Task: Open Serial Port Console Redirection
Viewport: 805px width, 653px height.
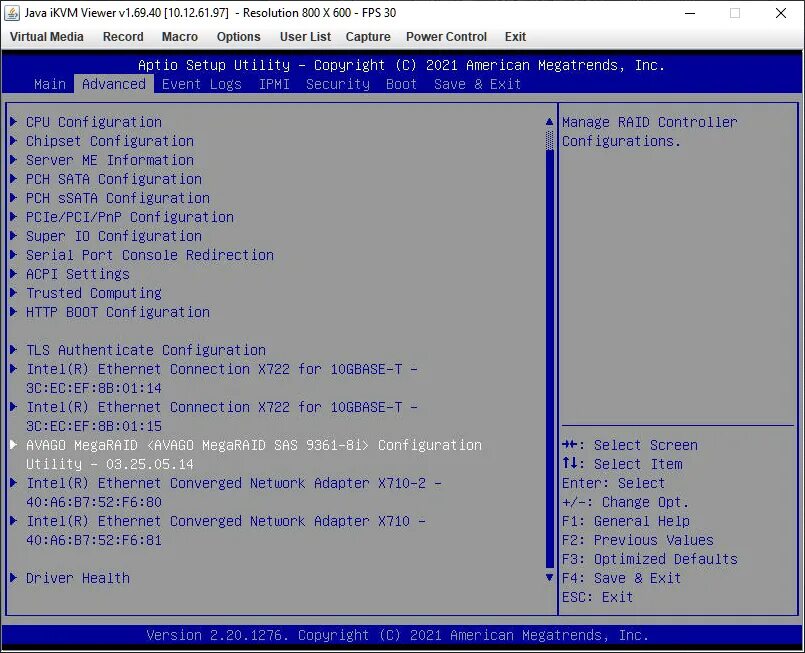Action: coord(150,255)
